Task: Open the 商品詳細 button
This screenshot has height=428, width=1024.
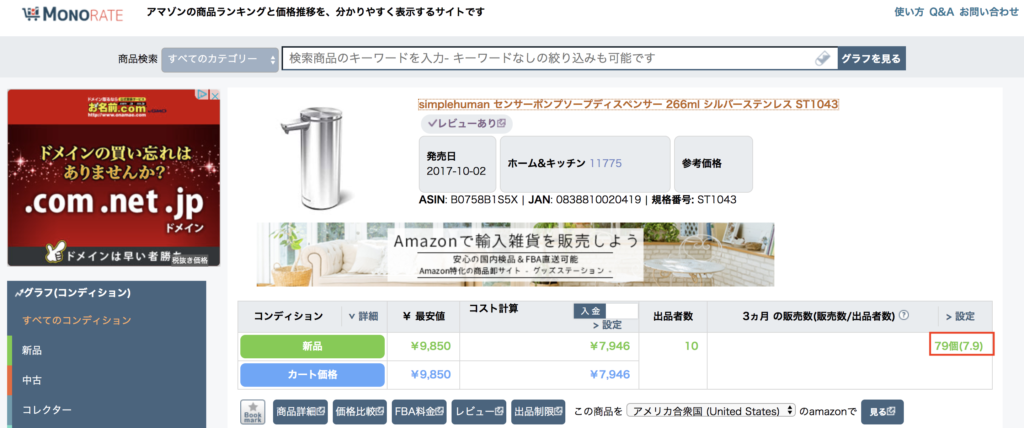Action: point(300,412)
